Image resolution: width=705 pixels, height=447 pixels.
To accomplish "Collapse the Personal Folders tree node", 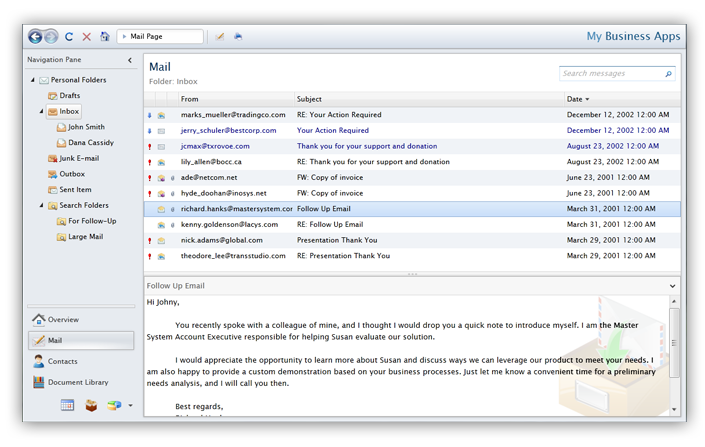I will coord(33,80).
